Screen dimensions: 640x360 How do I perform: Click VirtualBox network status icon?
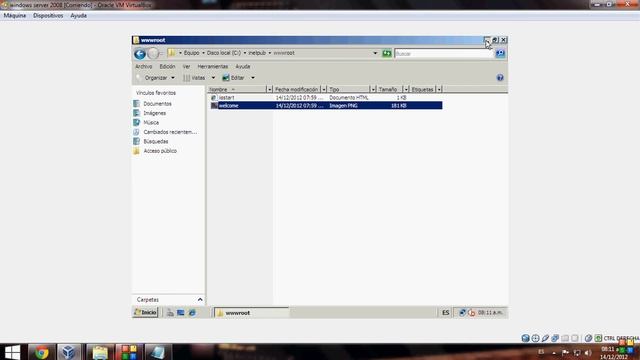pyautogui.click(x=555, y=338)
